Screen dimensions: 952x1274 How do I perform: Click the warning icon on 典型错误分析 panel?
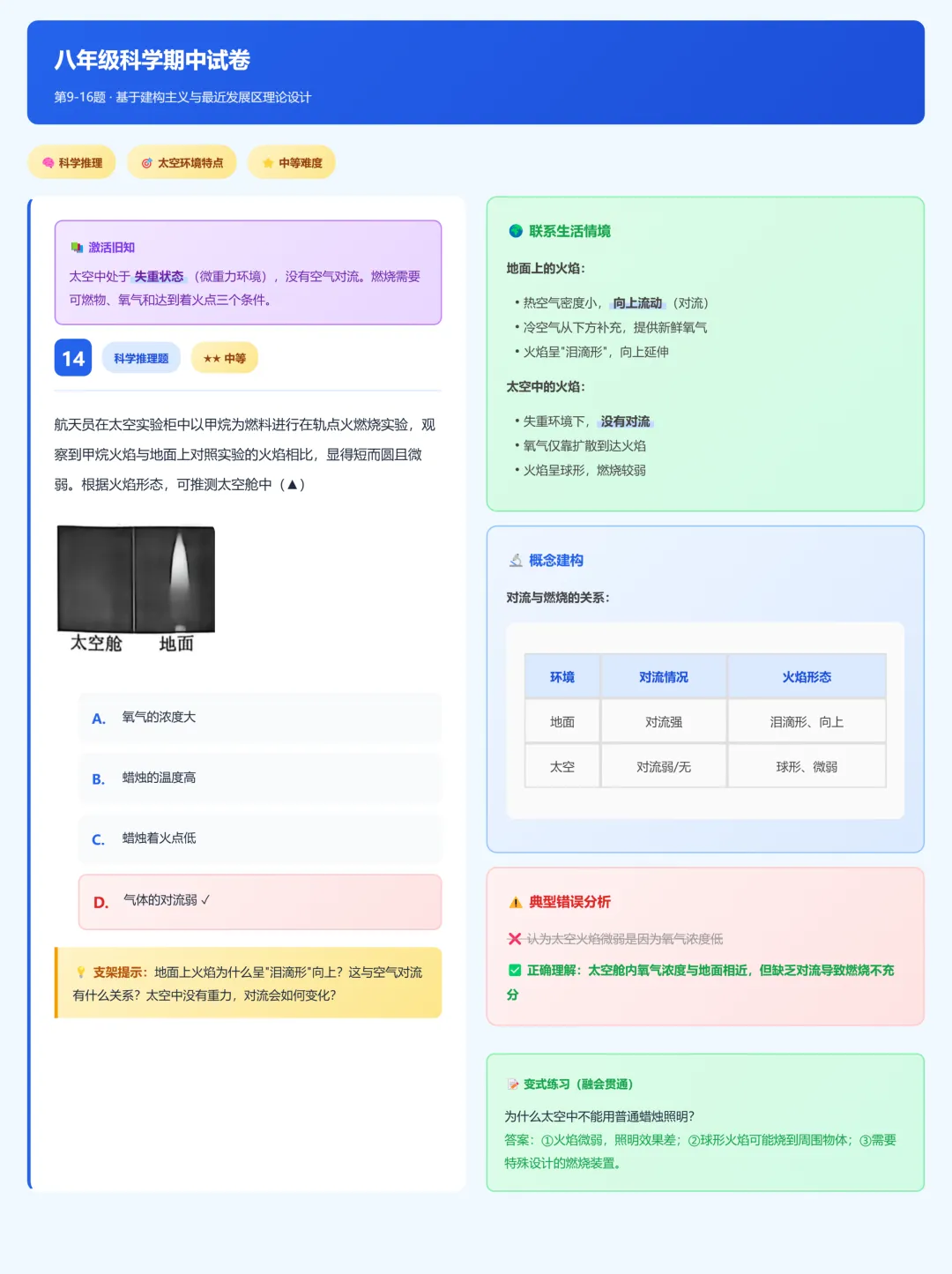point(515,902)
